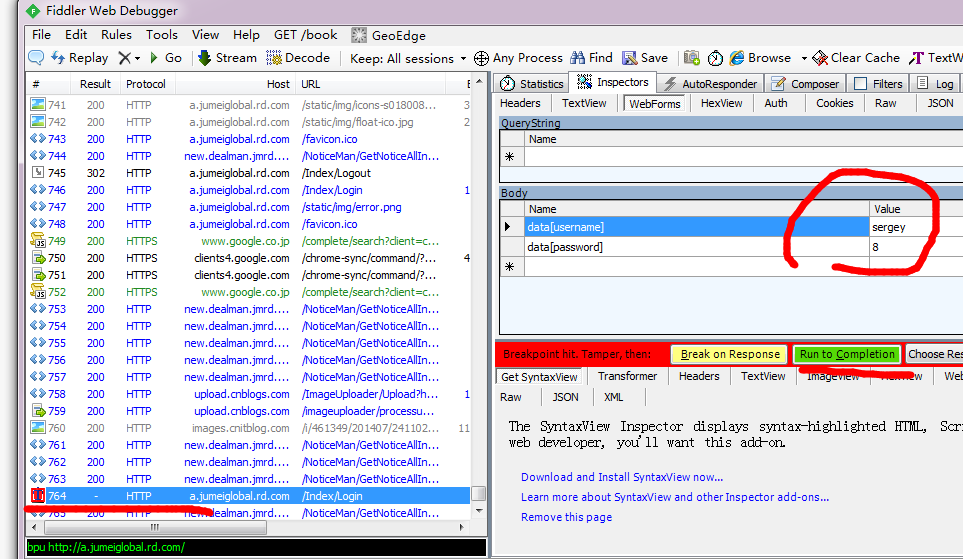Toggle the Stream mode icon
Viewport: 963px width, 559px height.
205,58
